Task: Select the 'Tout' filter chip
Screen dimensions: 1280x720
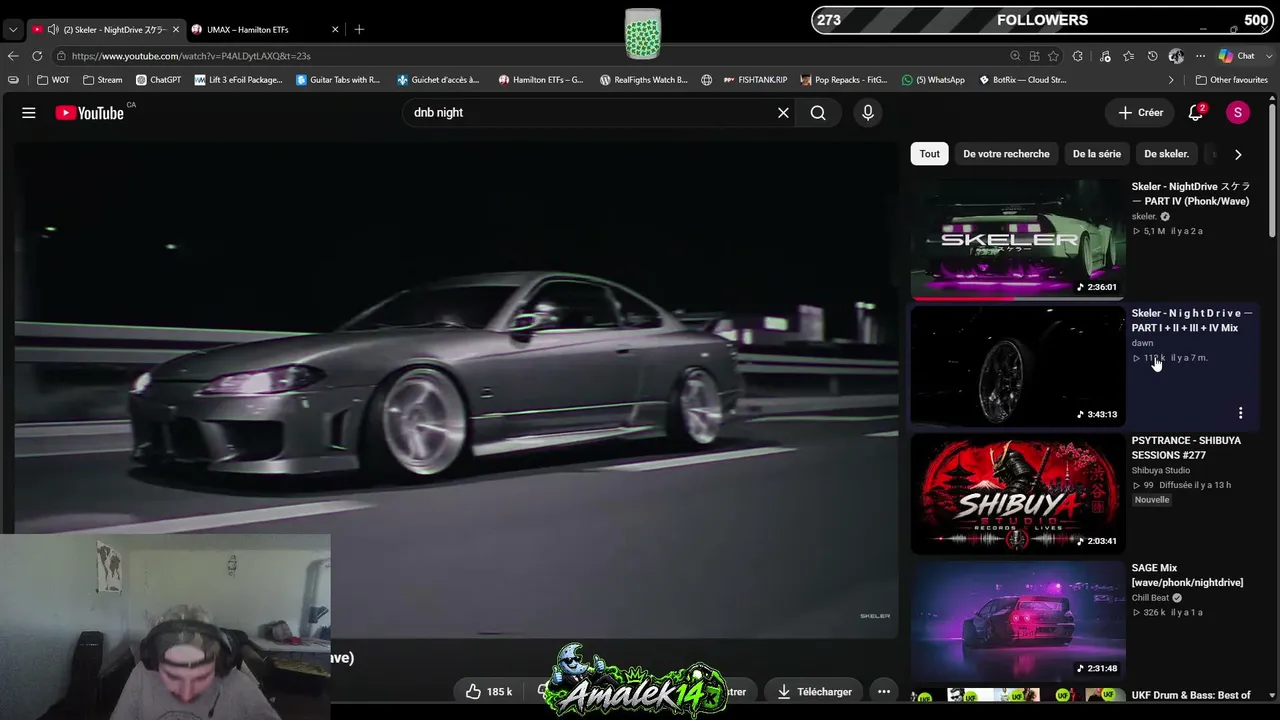Action: 930,154
